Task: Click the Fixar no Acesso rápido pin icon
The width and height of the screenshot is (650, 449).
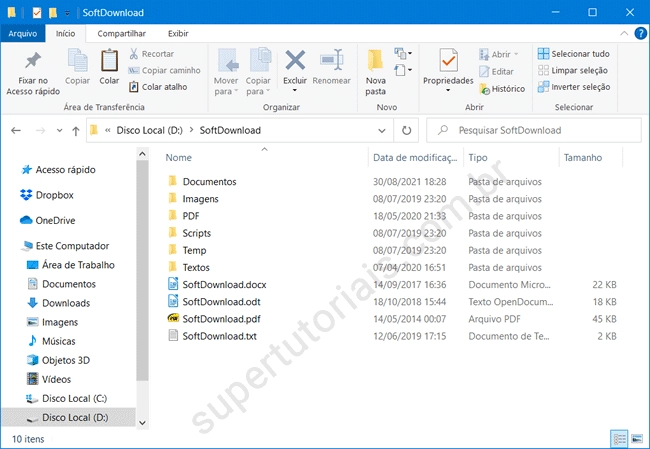Action: 33,60
